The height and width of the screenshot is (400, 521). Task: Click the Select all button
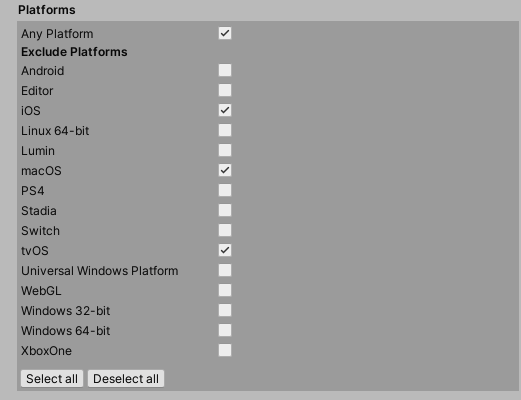[52, 379]
